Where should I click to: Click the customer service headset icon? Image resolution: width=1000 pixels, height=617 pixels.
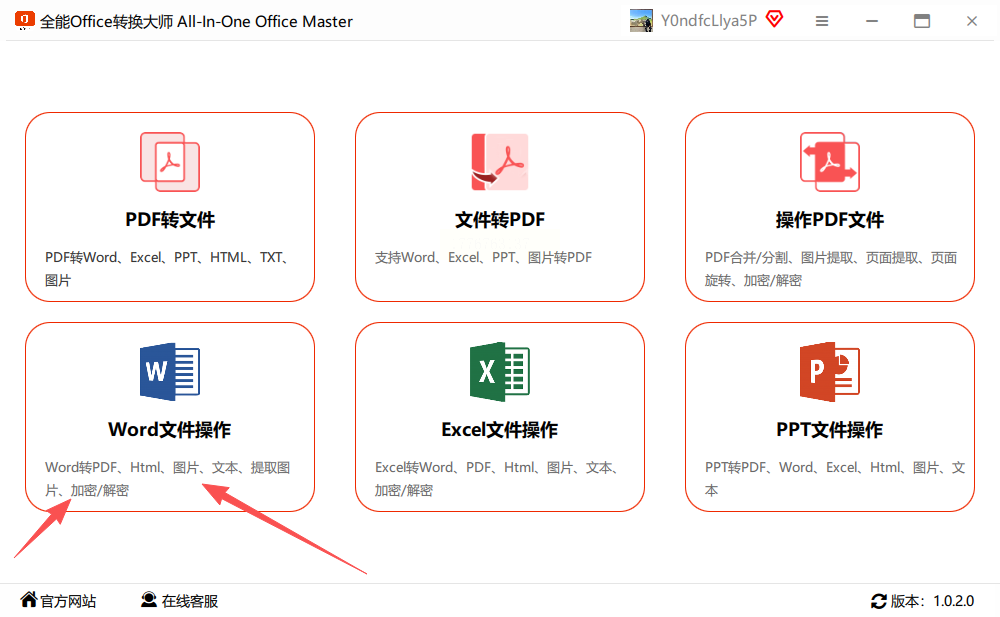click(x=149, y=600)
